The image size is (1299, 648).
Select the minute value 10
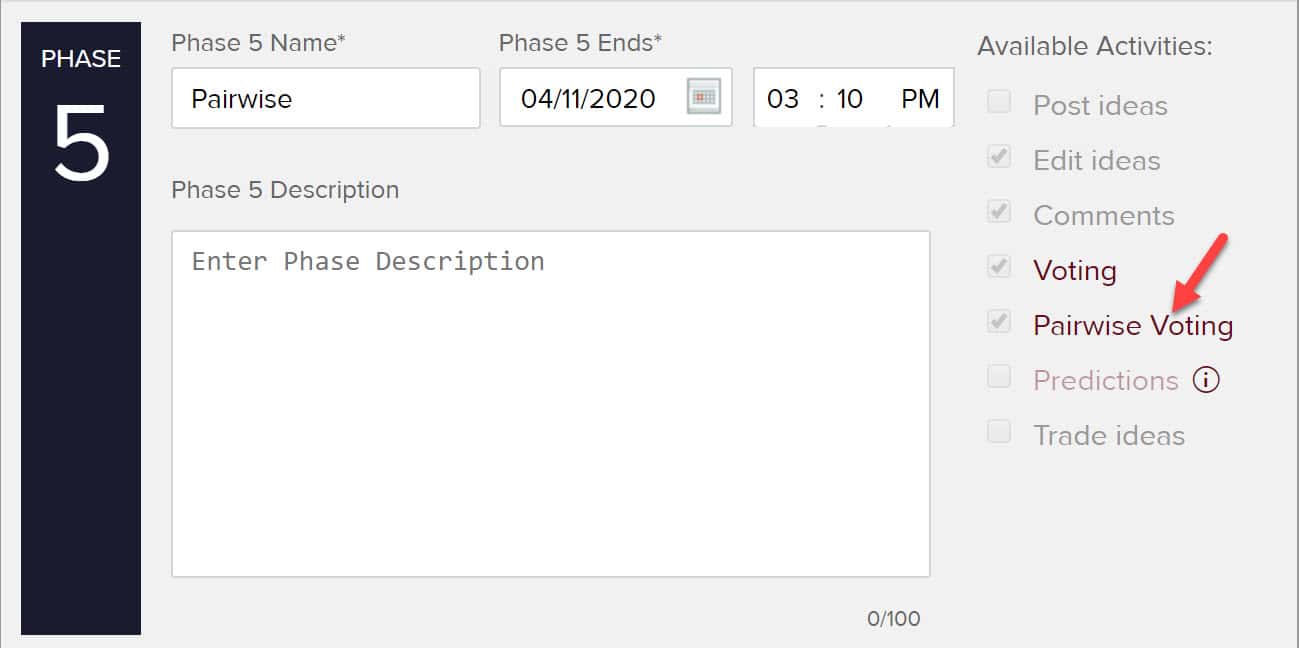(850, 98)
